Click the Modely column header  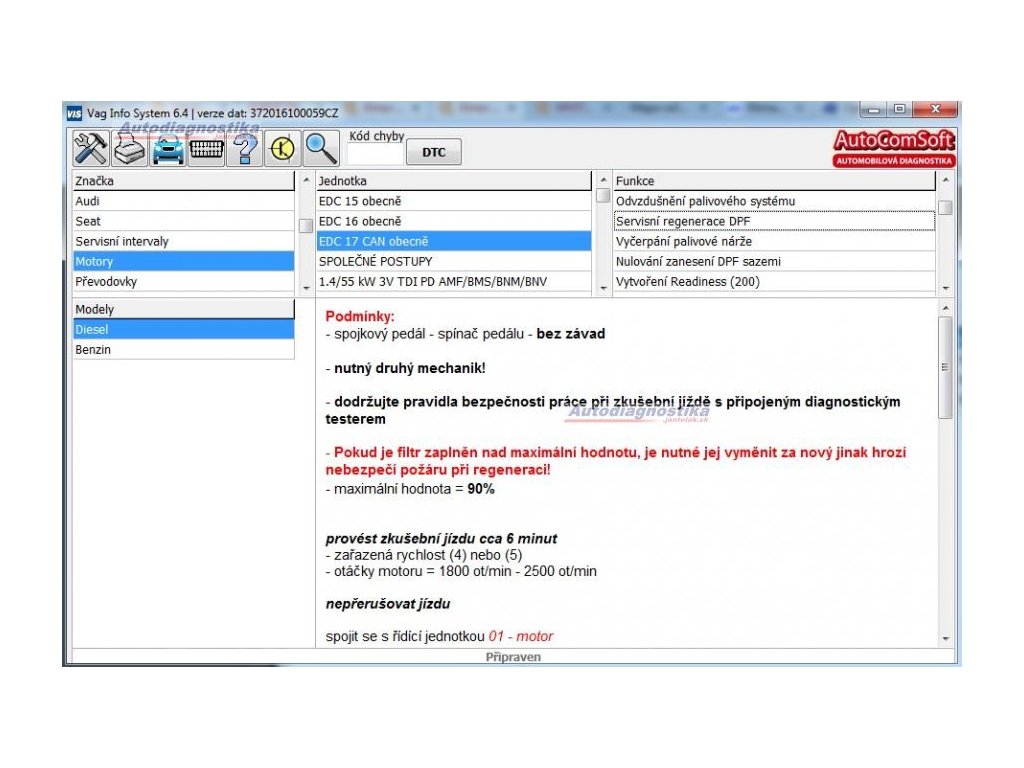pyautogui.click(x=184, y=309)
